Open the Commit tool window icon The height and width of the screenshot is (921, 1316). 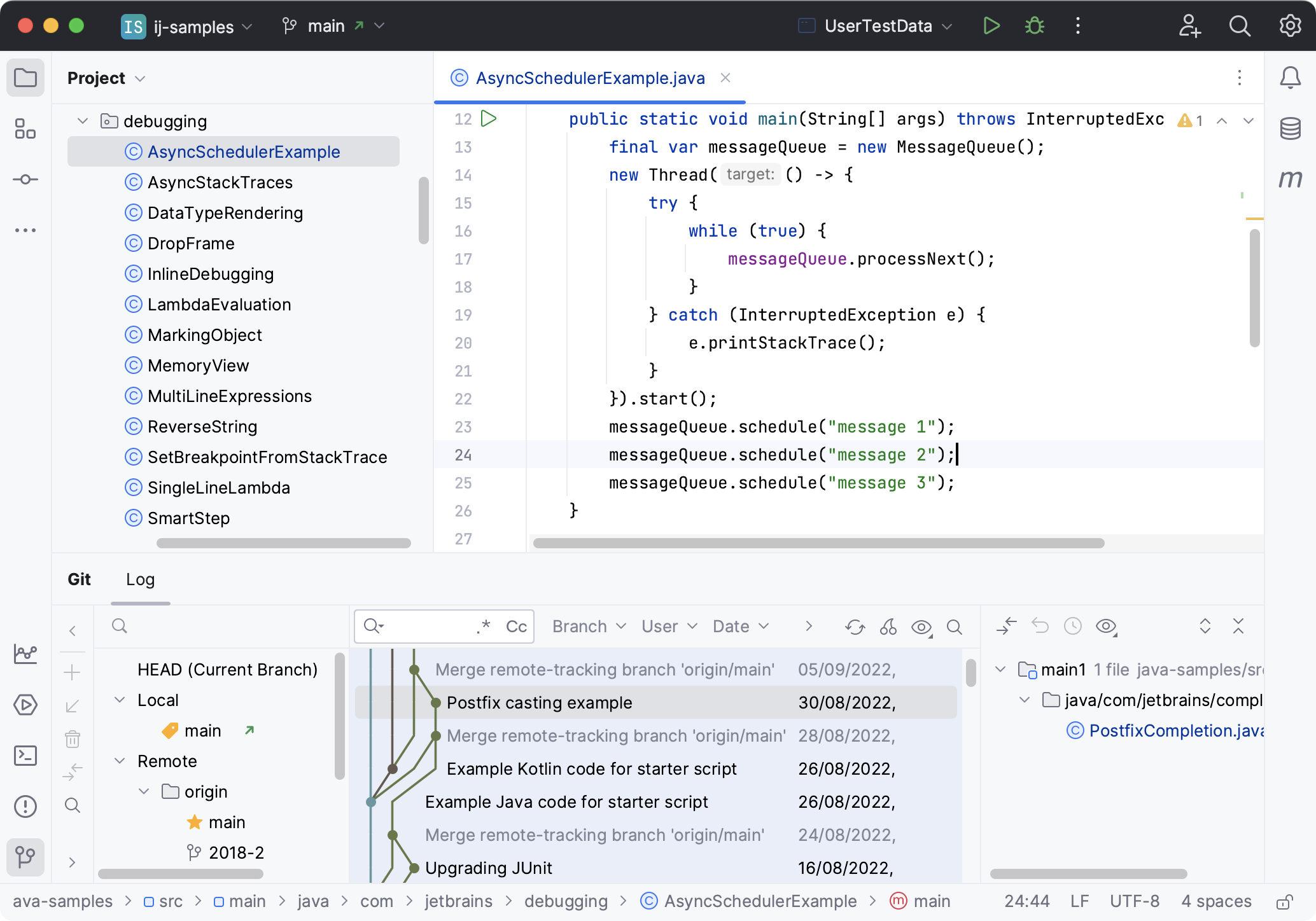click(x=25, y=179)
